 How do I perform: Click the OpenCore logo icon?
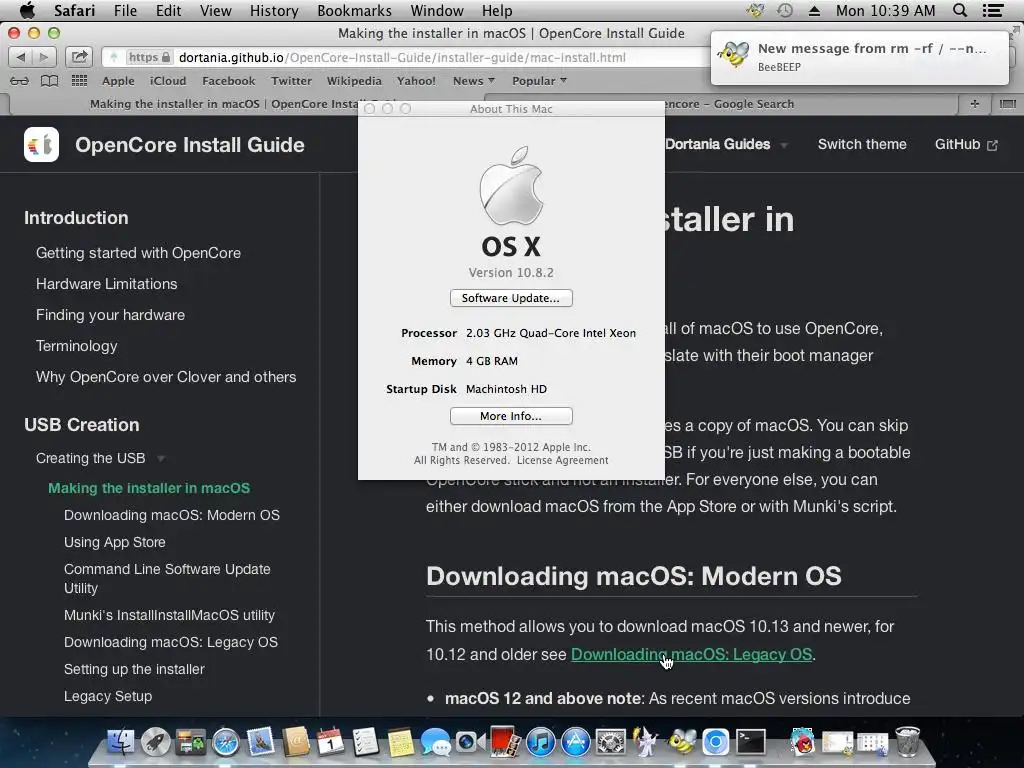click(x=41, y=144)
